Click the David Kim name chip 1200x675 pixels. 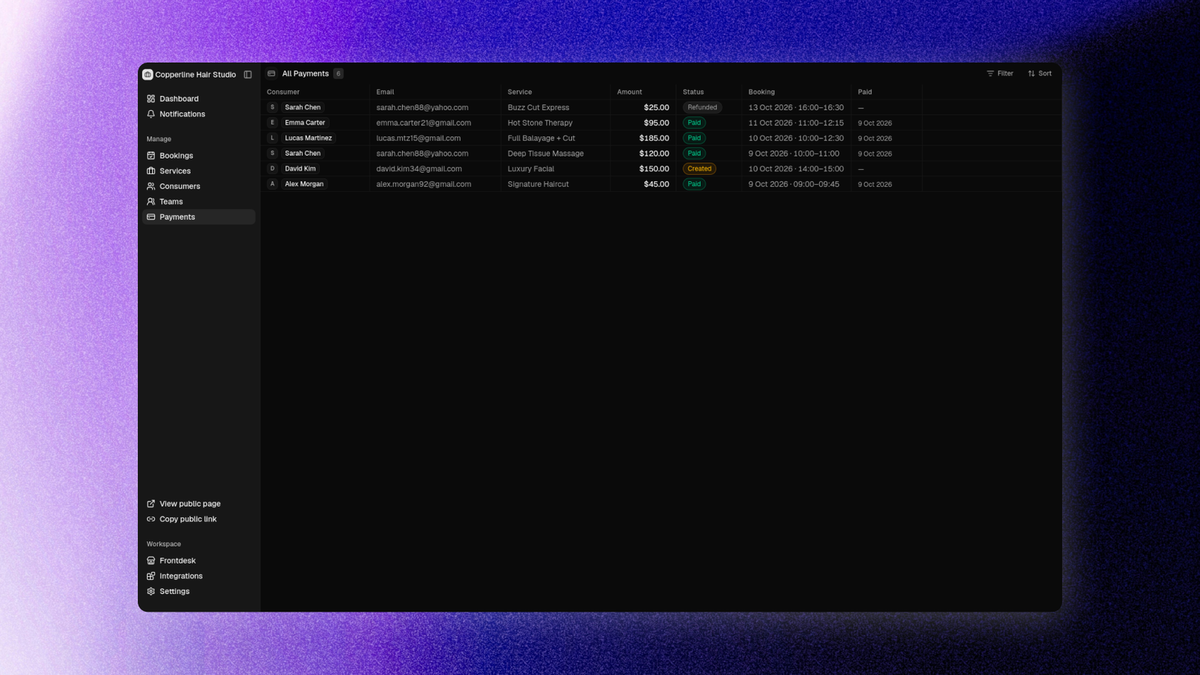pyautogui.click(x=300, y=169)
